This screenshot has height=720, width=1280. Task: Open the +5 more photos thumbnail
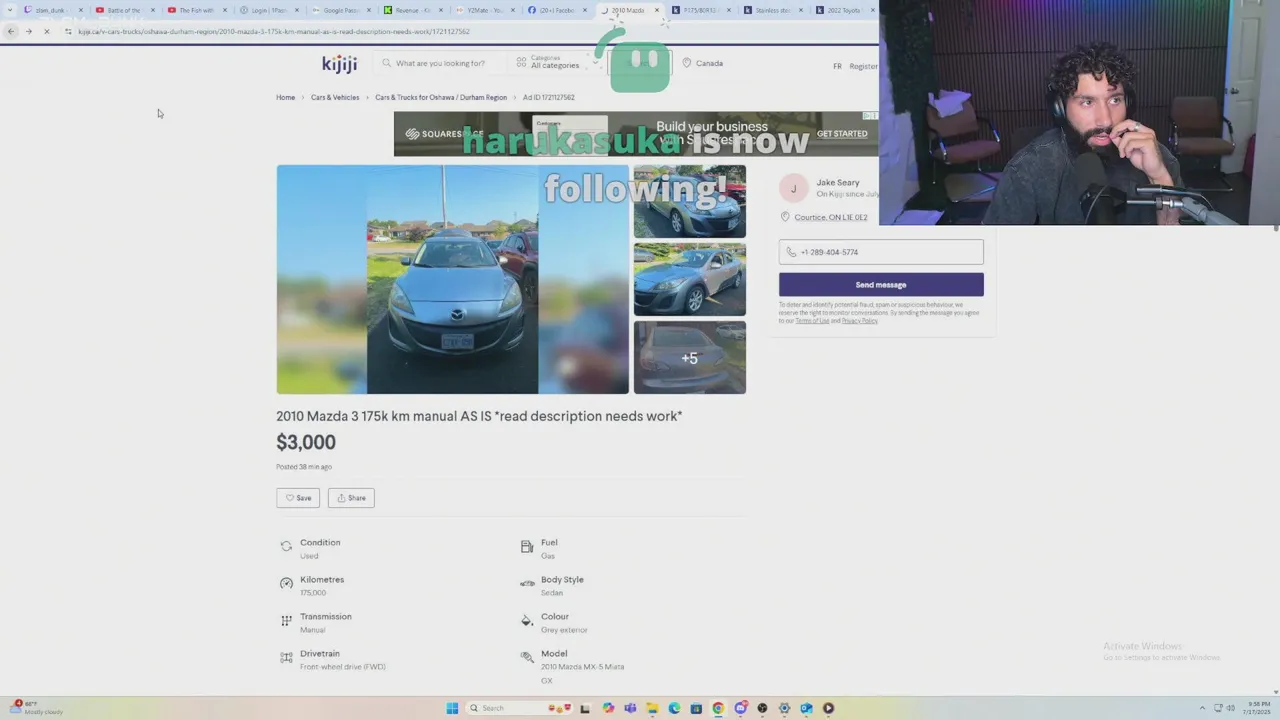690,357
